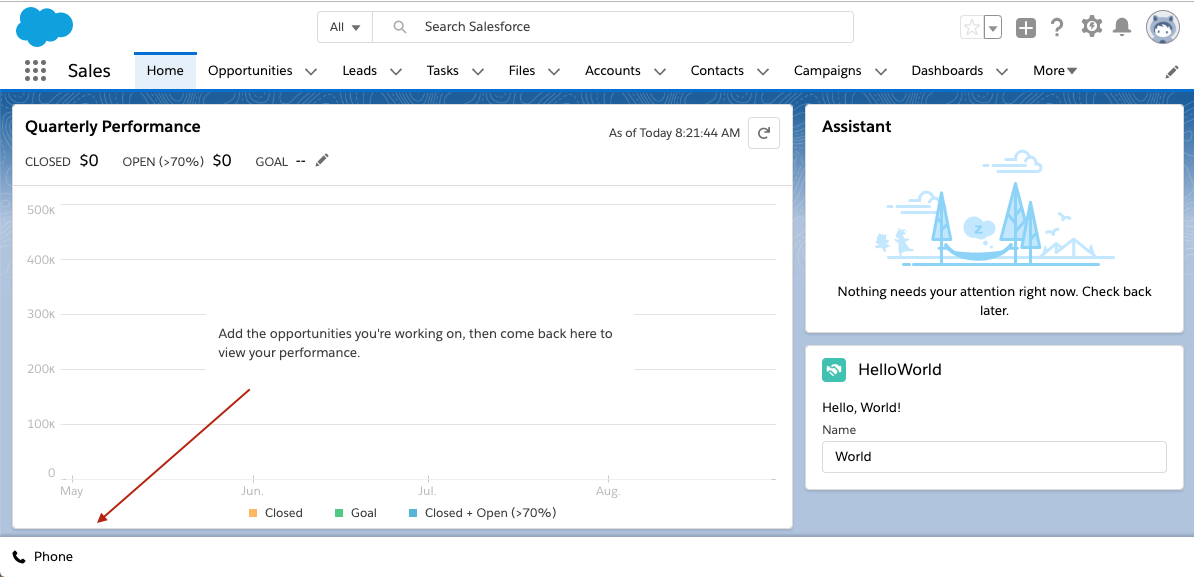Refresh the Quarterly Performance chart
Image resolution: width=1194 pixels, height=577 pixels.
(x=764, y=132)
